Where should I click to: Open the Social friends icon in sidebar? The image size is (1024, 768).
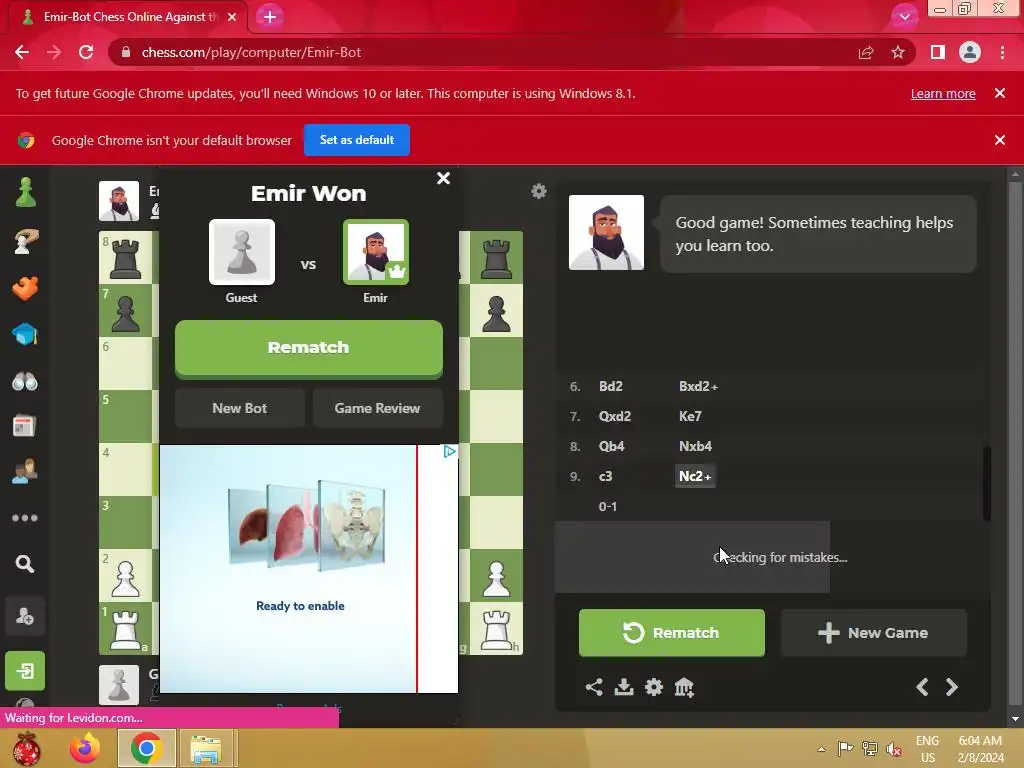point(25,472)
